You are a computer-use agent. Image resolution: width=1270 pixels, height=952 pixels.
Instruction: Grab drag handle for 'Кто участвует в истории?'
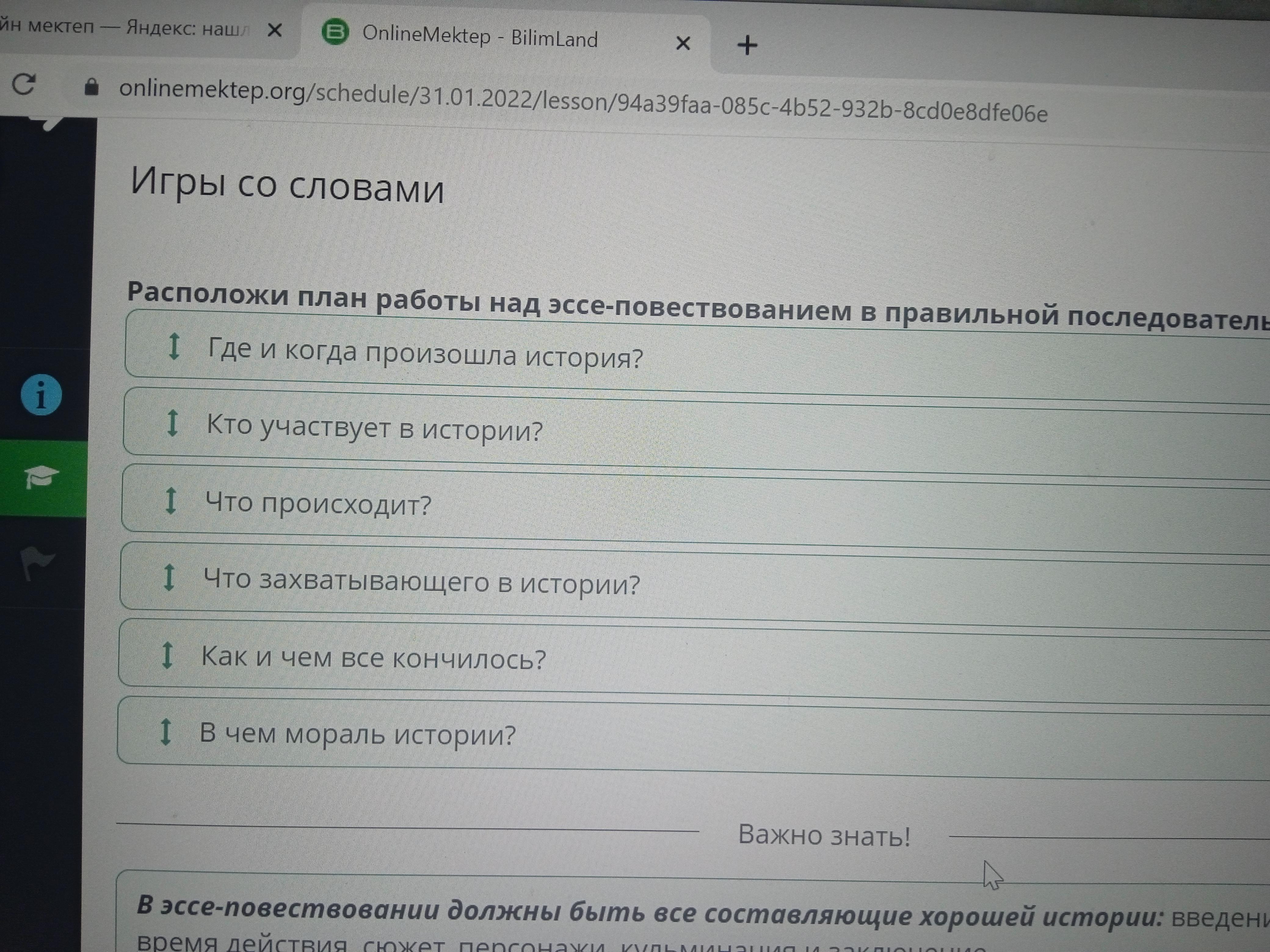(172, 424)
